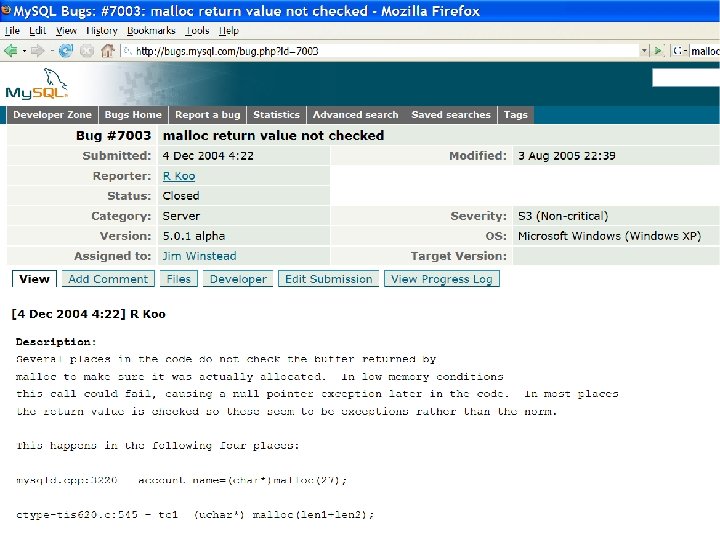Click the MySQL dolphin logo
Screen dimensions: 720x540
coord(37,84)
